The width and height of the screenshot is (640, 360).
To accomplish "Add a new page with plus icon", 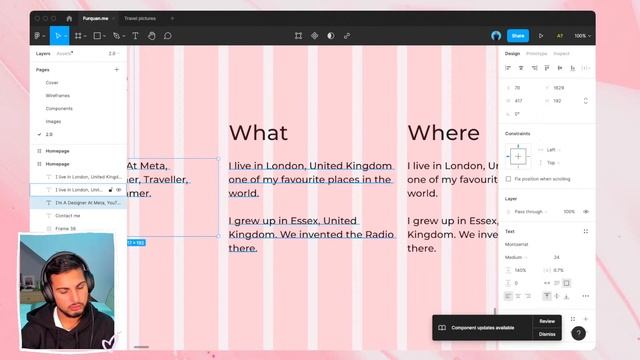I will pyautogui.click(x=116, y=70).
